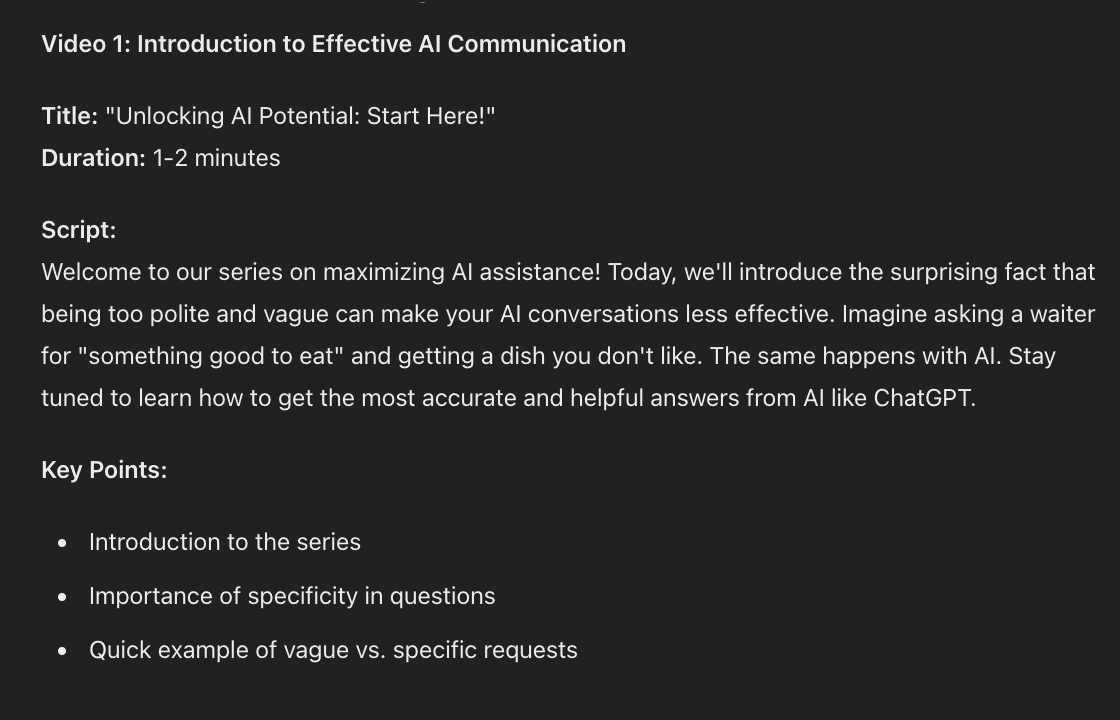The height and width of the screenshot is (720, 1120).
Task: Click the bullet dot before "Introduction to the series"
Action: point(63,543)
